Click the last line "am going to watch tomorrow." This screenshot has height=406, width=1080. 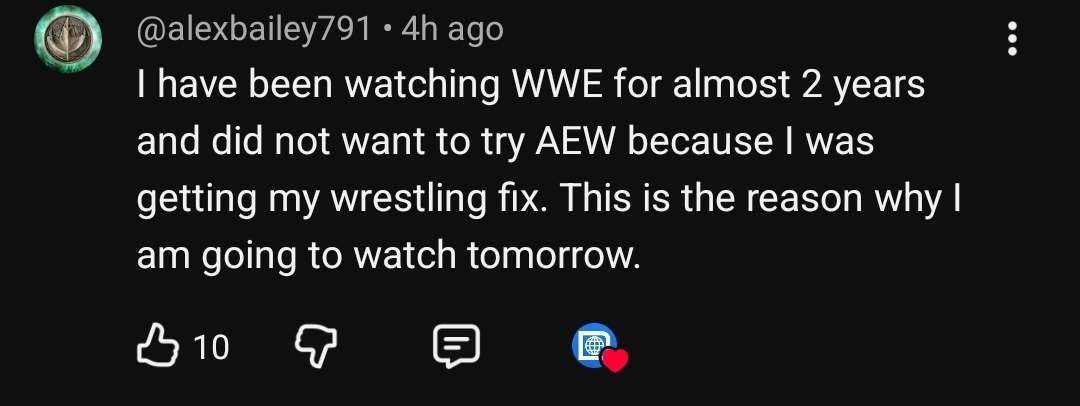(x=388, y=256)
